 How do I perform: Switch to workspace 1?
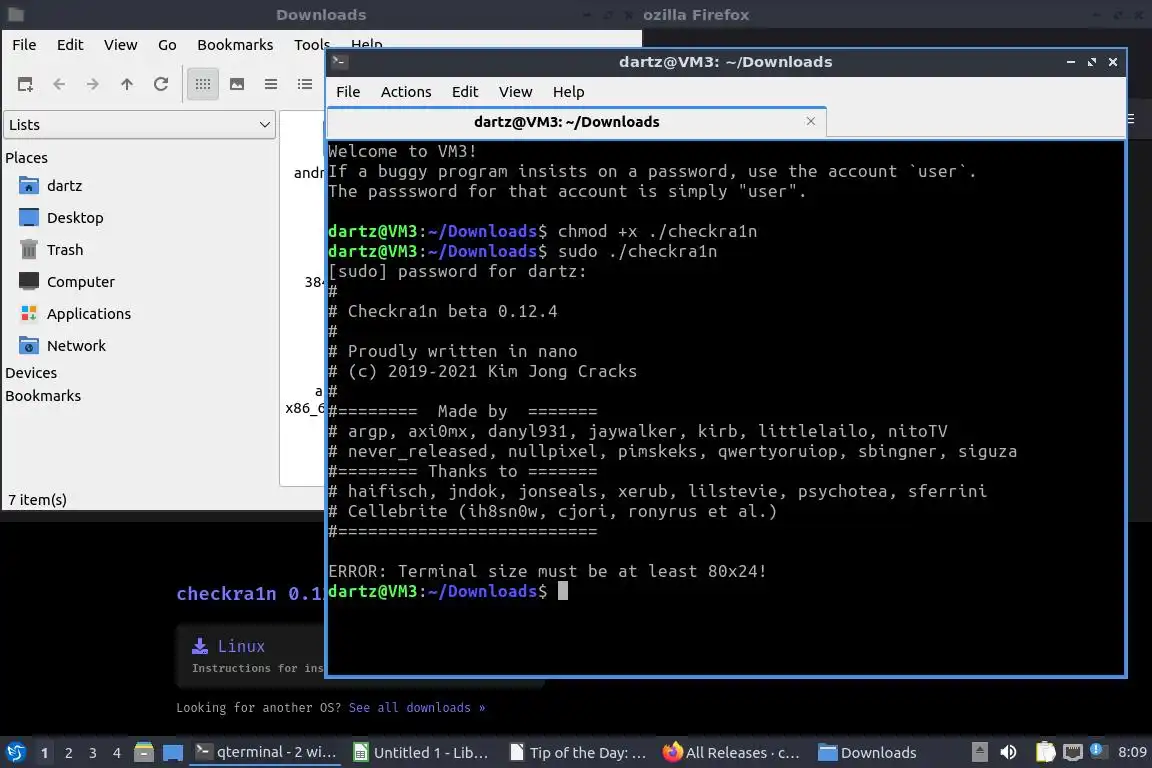click(x=44, y=753)
